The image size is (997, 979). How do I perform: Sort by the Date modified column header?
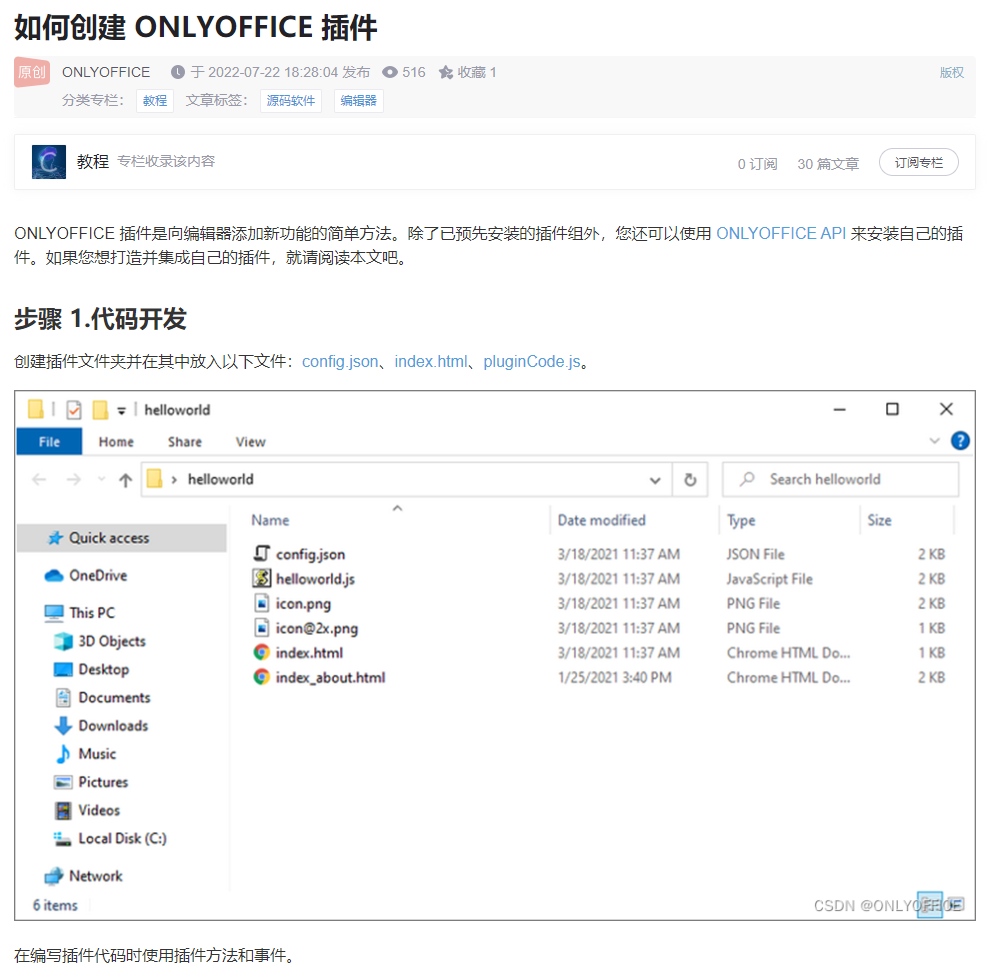(x=602, y=521)
